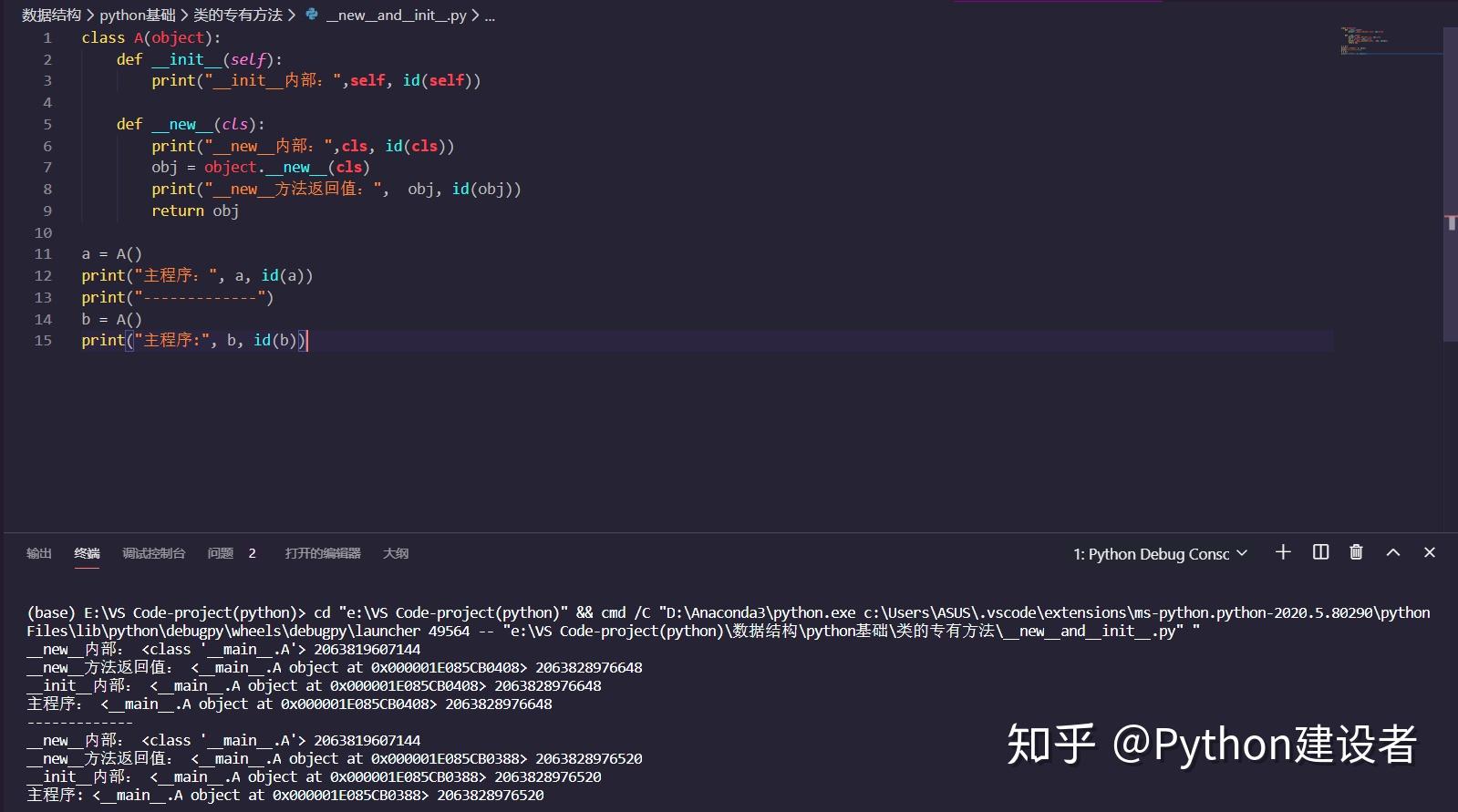
Task: Click the trailing '...' breadcrumb item
Action: pyautogui.click(x=490, y=15)
